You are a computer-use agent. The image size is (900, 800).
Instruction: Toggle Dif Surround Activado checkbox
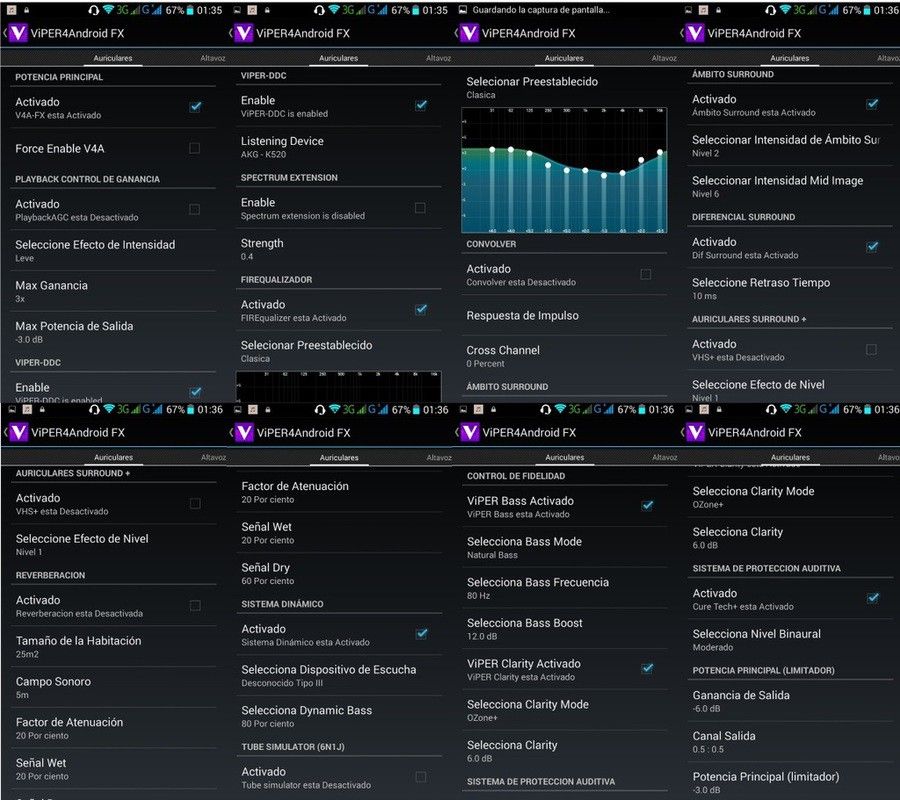point(872,247)
